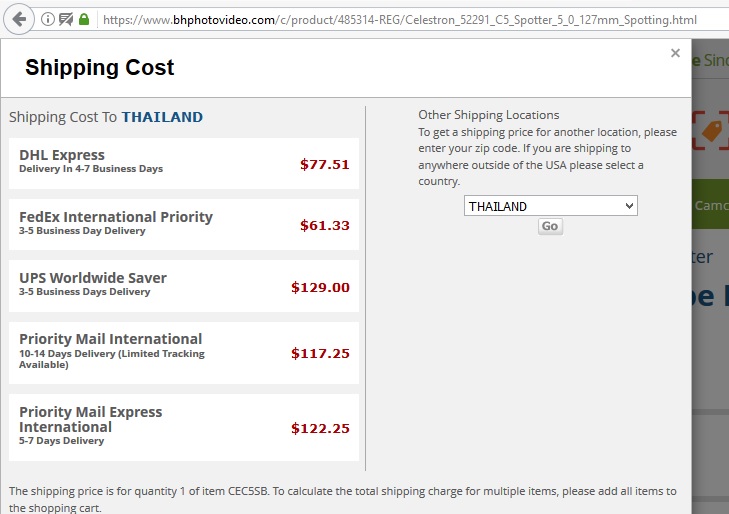
Task: Click the green padlock security icon
Action: click(84, 19)
